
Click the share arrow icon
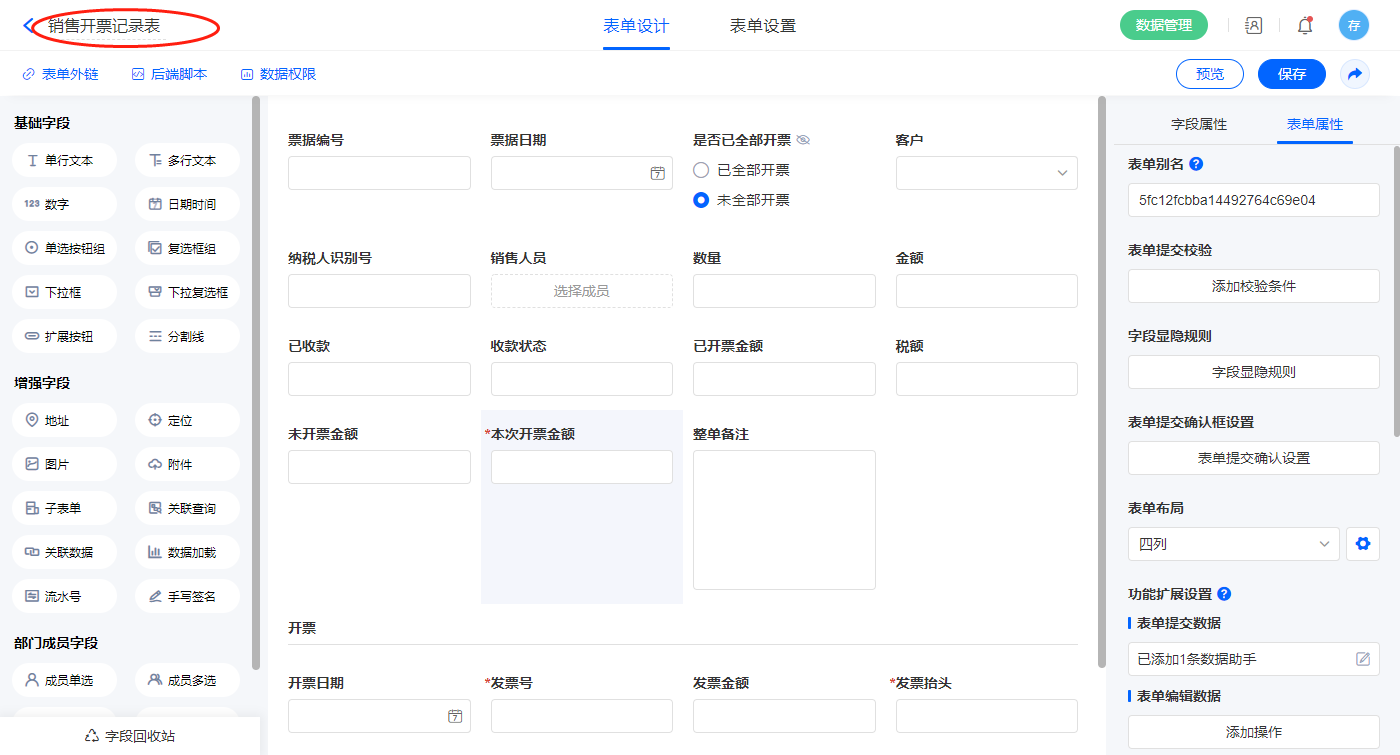[x=1355, y=74]
